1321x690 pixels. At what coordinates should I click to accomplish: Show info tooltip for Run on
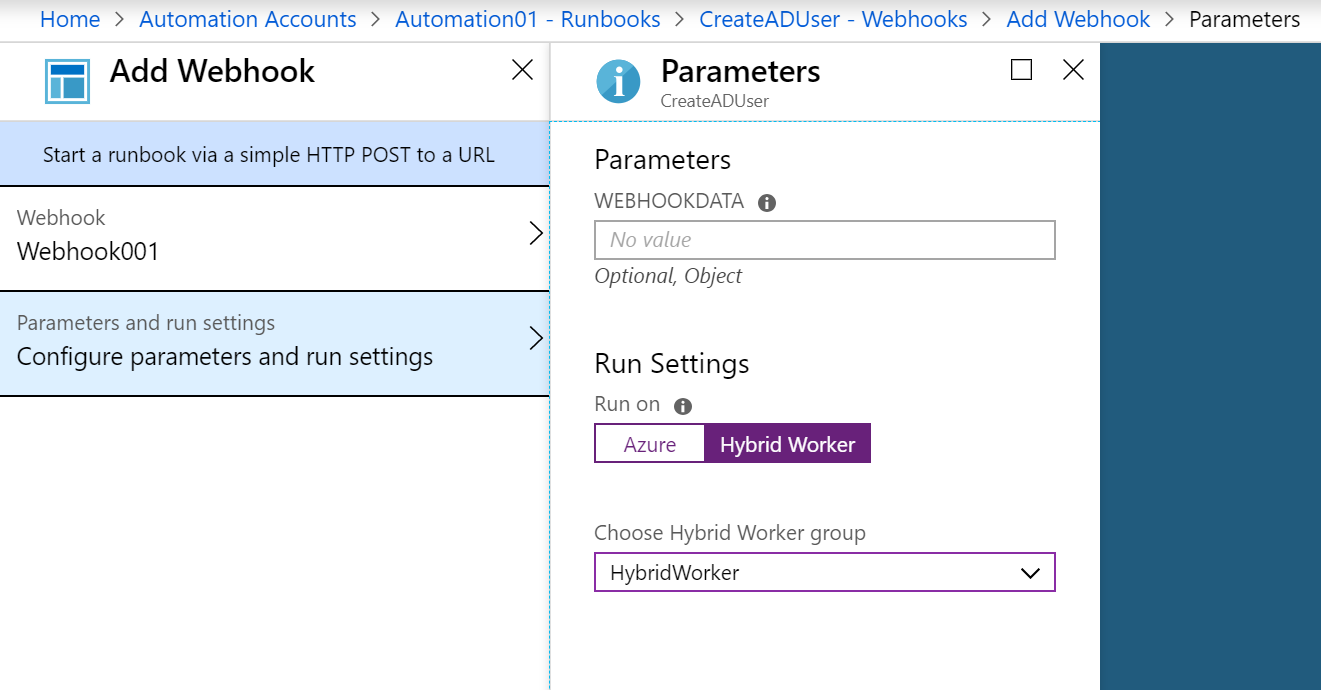tap(683, 406)
